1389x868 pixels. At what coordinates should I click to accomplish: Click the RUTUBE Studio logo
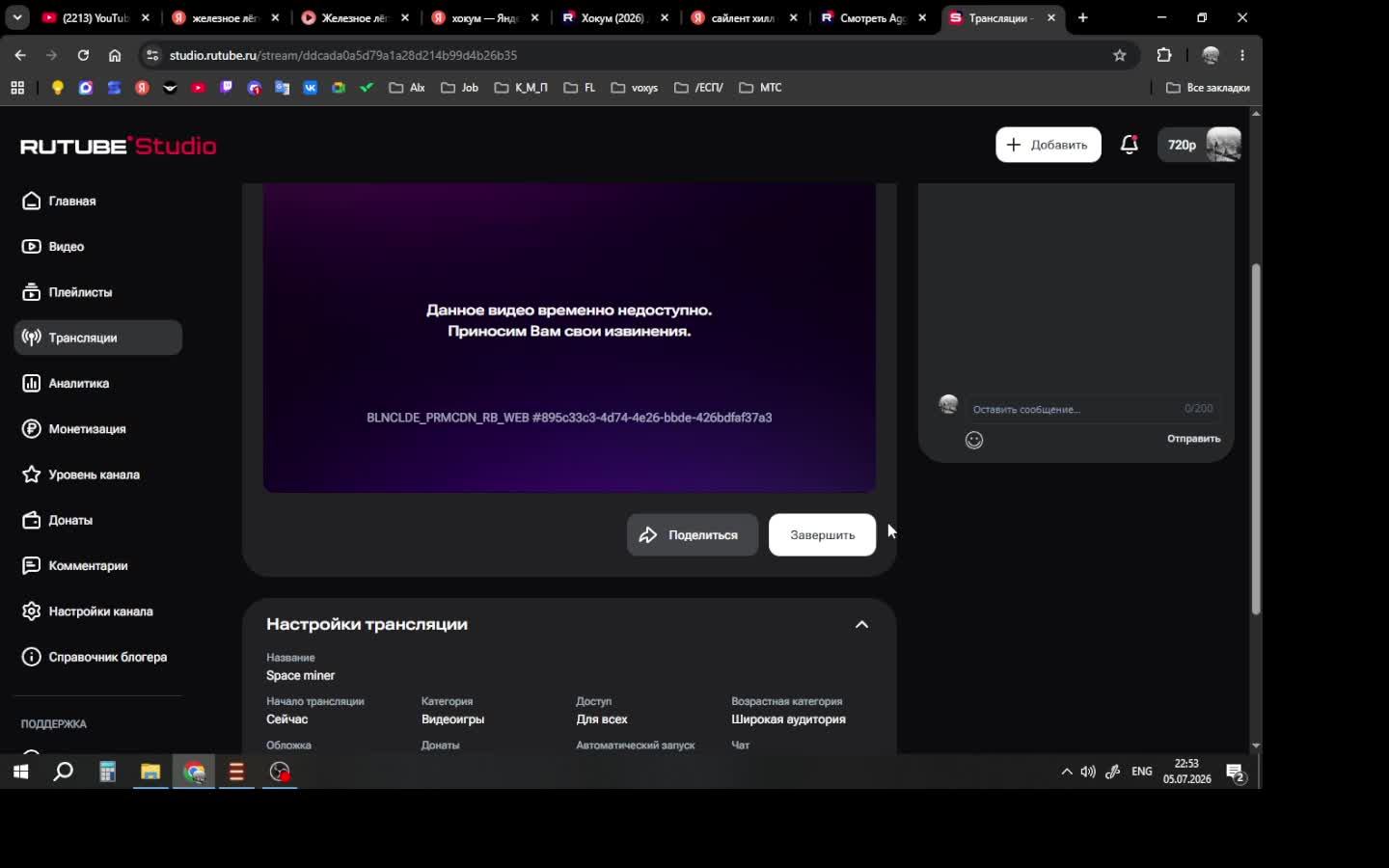tap(119, 146)
